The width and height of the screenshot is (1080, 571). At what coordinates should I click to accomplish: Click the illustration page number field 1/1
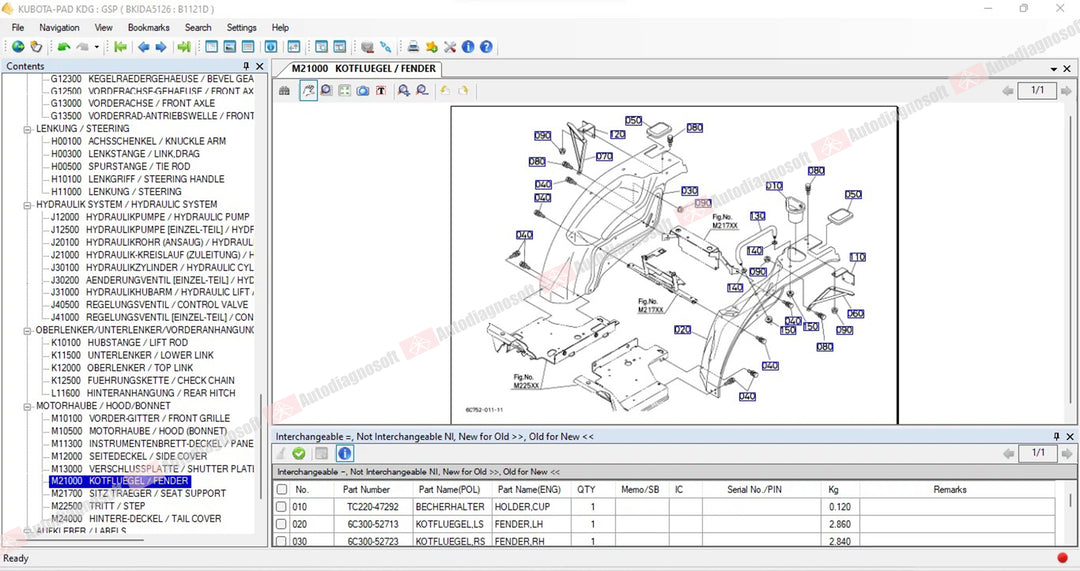pos(1037,90)
